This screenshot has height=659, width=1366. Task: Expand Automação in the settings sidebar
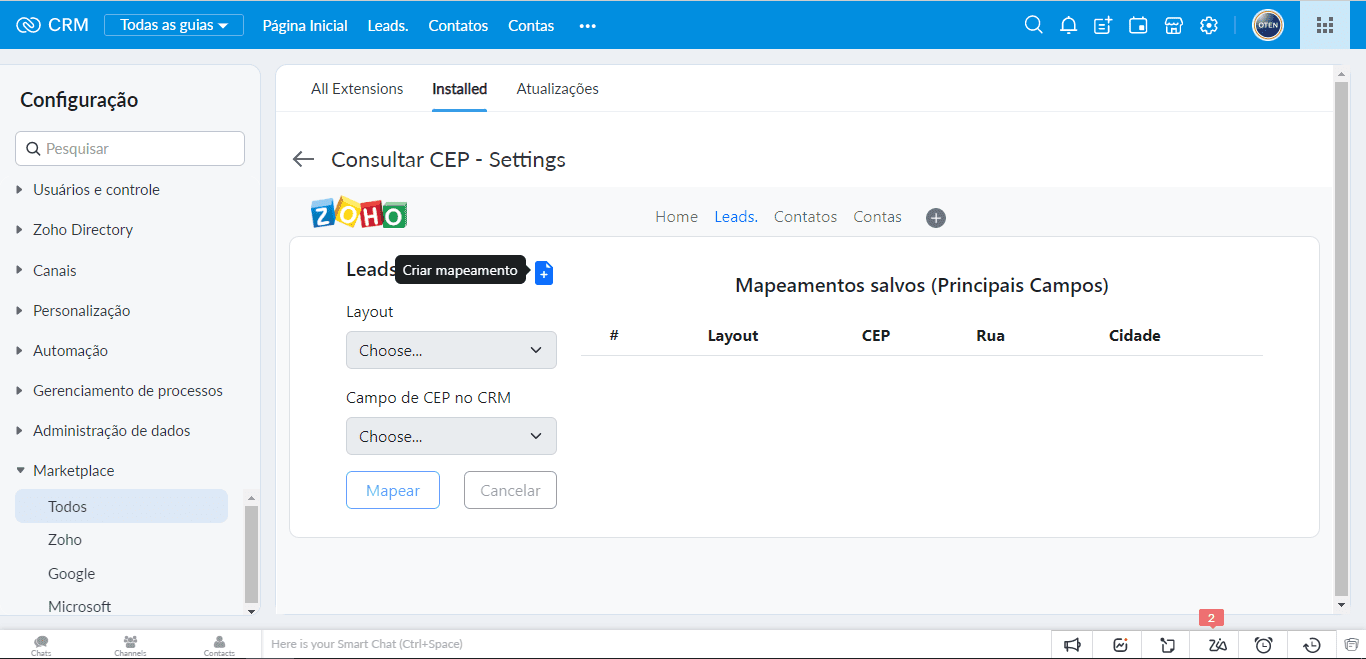(x=70, y=351)
